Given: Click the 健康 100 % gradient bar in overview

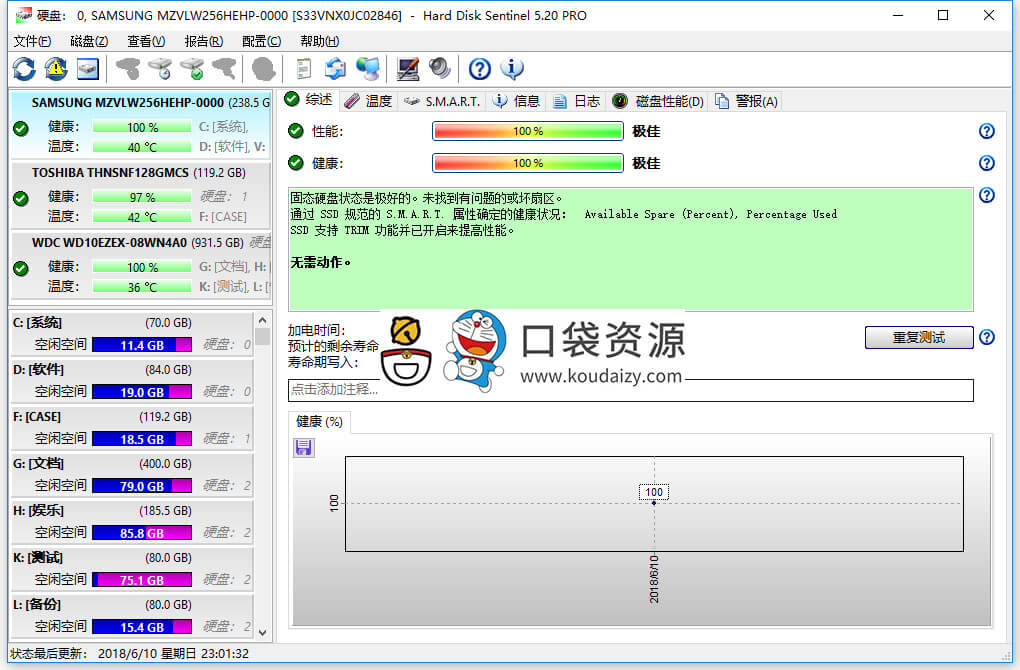Looking at the screenshot, I should click(x=528, y=163).
